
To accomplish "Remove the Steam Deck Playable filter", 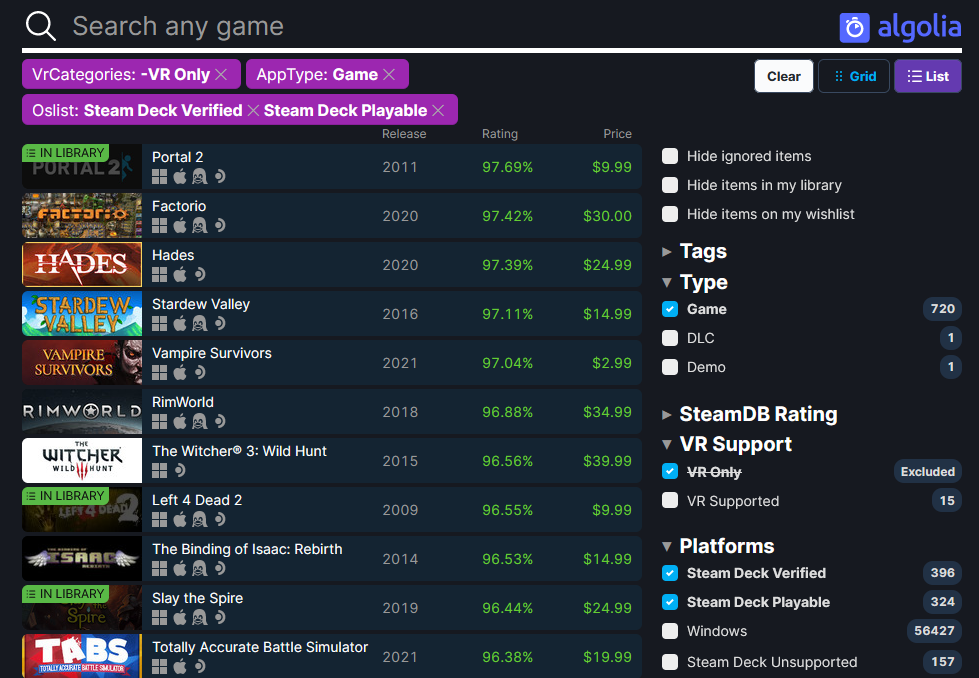I will point(438,111).
